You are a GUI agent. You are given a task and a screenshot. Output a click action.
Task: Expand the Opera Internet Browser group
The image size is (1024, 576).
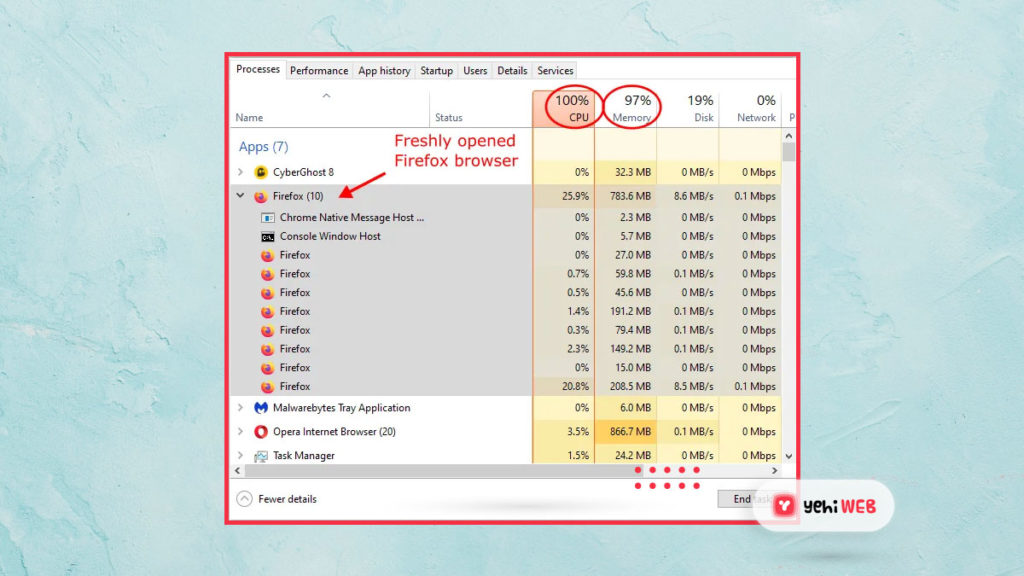pos(240,432)
